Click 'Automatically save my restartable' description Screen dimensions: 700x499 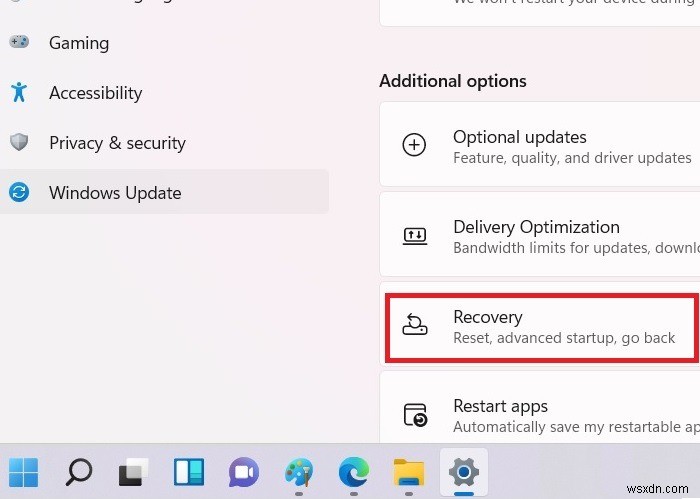(x=576, y=427)
